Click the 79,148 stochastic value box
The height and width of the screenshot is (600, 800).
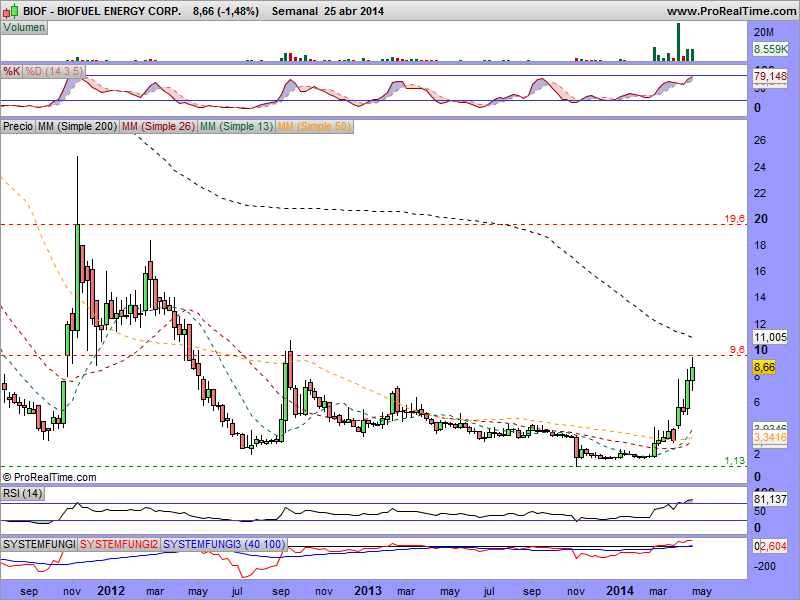coord(770,77)
